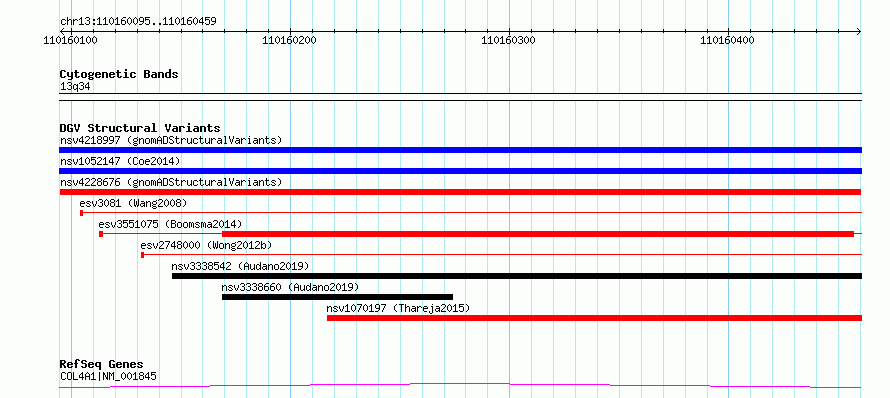
Task: Open the nsv4228676 (gnomADStructuralVariants) label
Action: pyautogui.click(x=171, y=182)
